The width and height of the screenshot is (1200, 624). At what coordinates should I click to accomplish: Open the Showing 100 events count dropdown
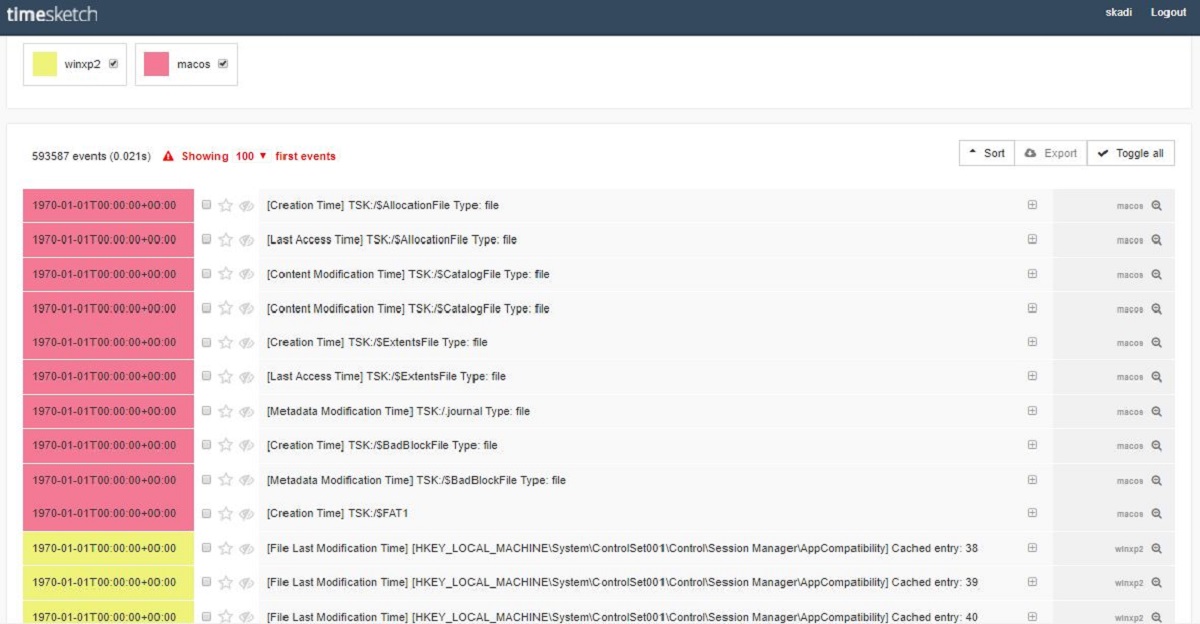click(x=251, y=156)
